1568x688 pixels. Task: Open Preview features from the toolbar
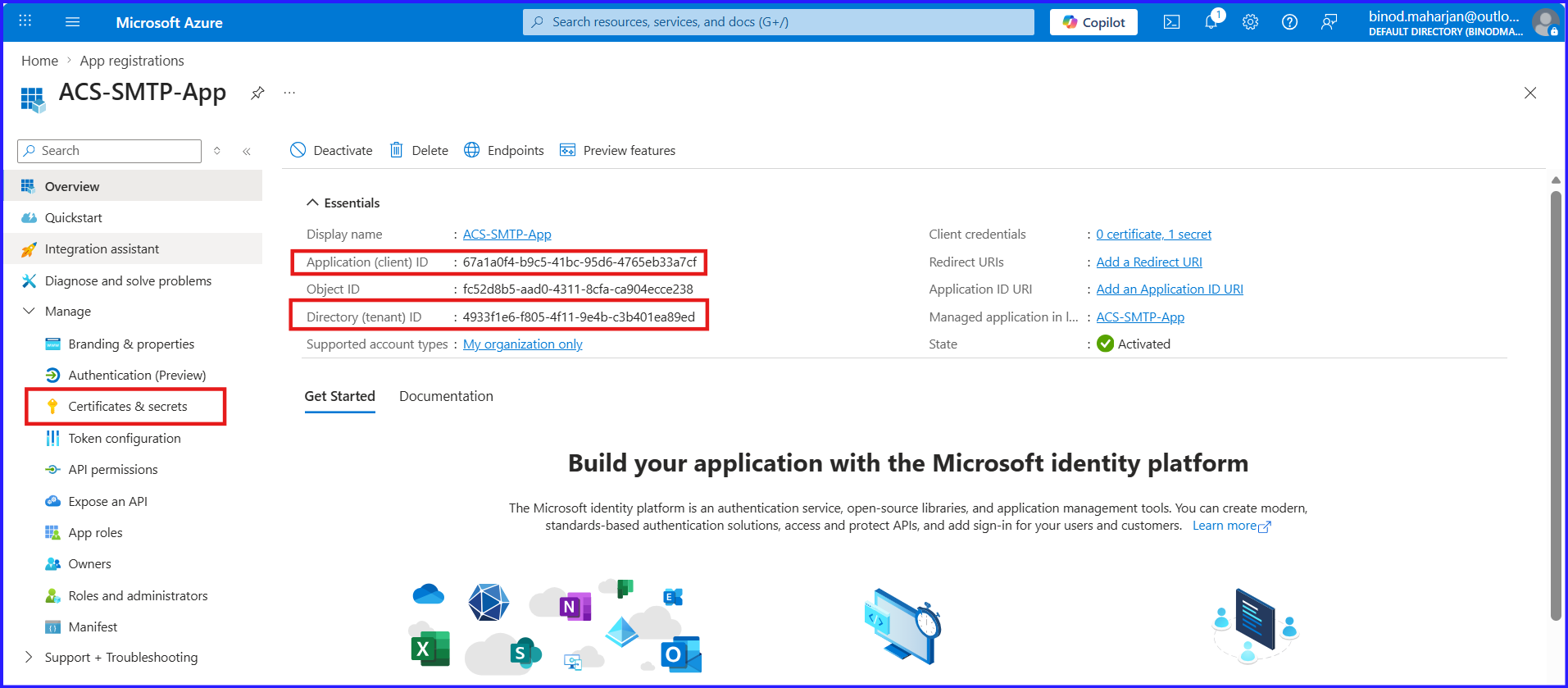point(617,150)
